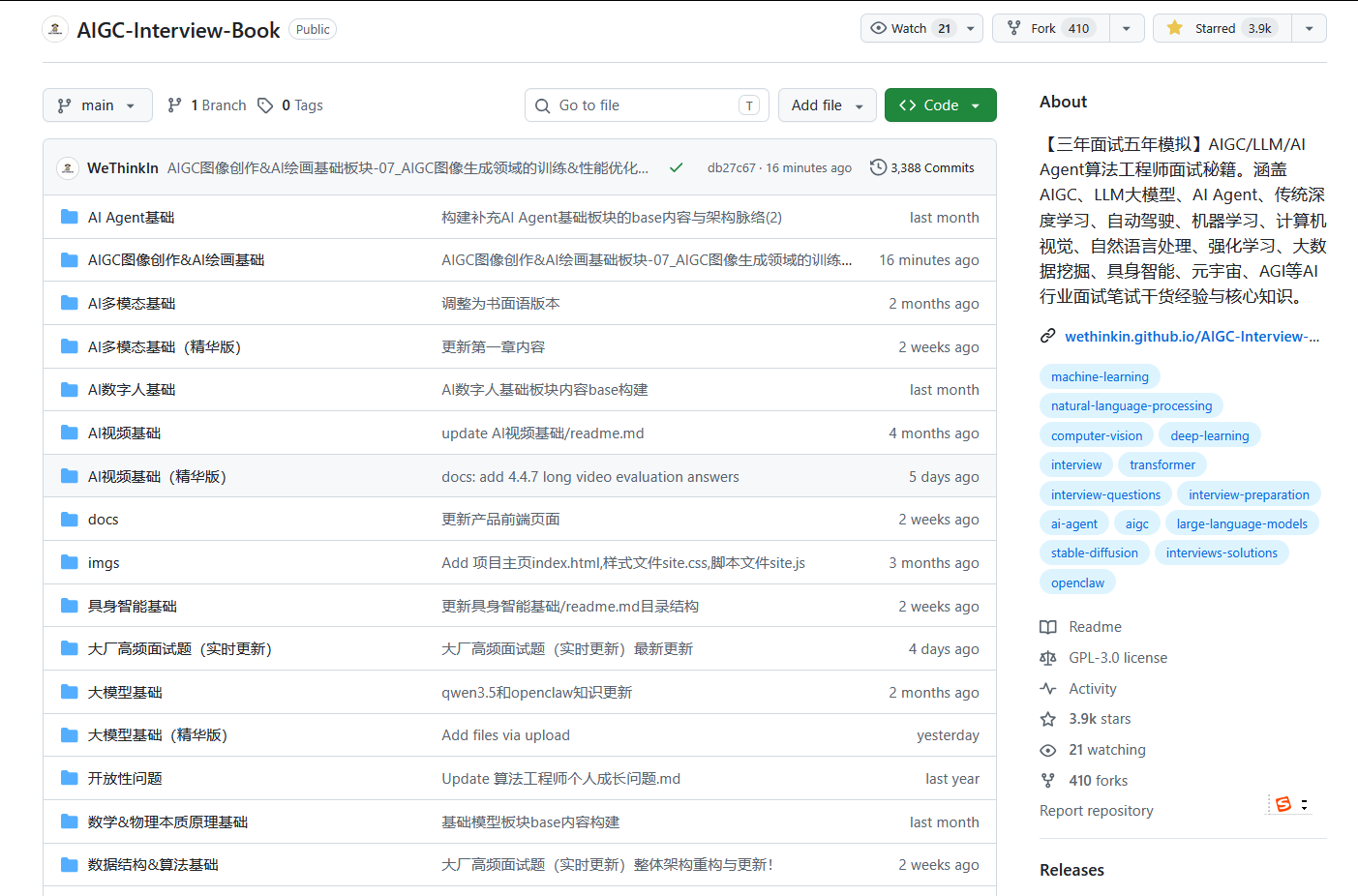Viewport: 1358px width, 896px height.
Task: Toggle the Starred button to unstar repository
Action: click(1222, 28)
